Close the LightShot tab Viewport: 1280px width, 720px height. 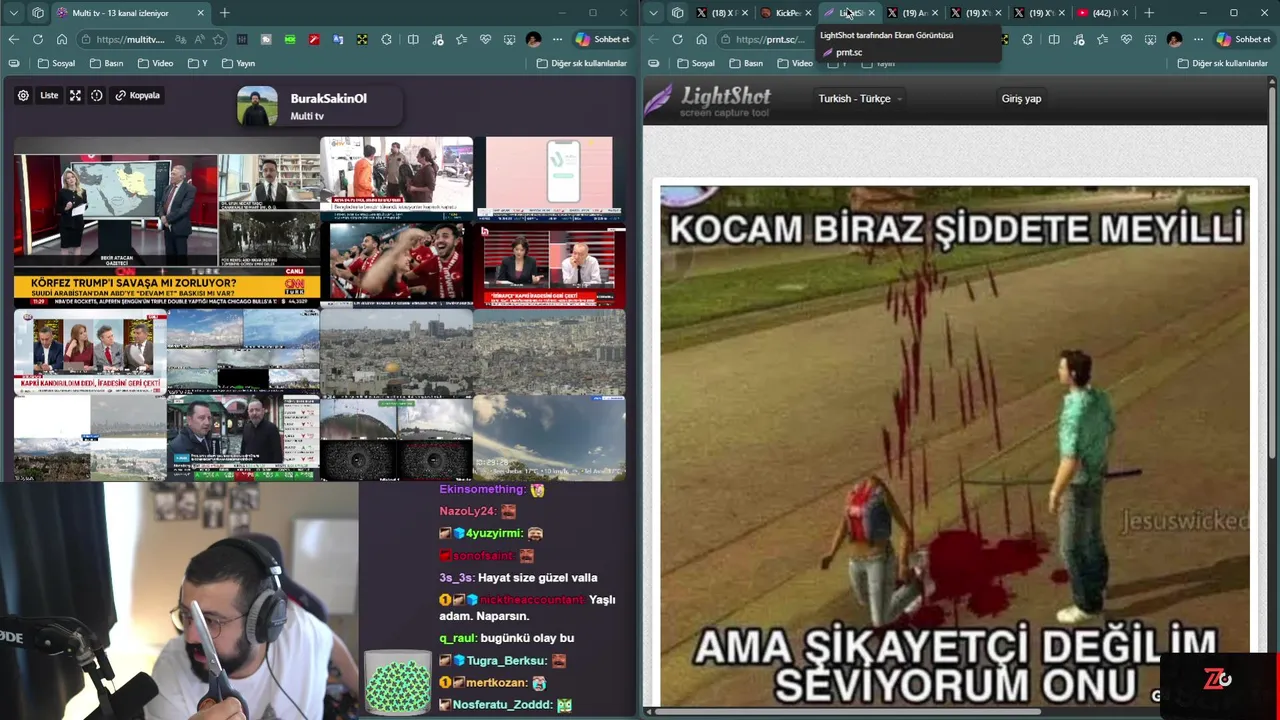pyautogui.click(x=871, y=13)
